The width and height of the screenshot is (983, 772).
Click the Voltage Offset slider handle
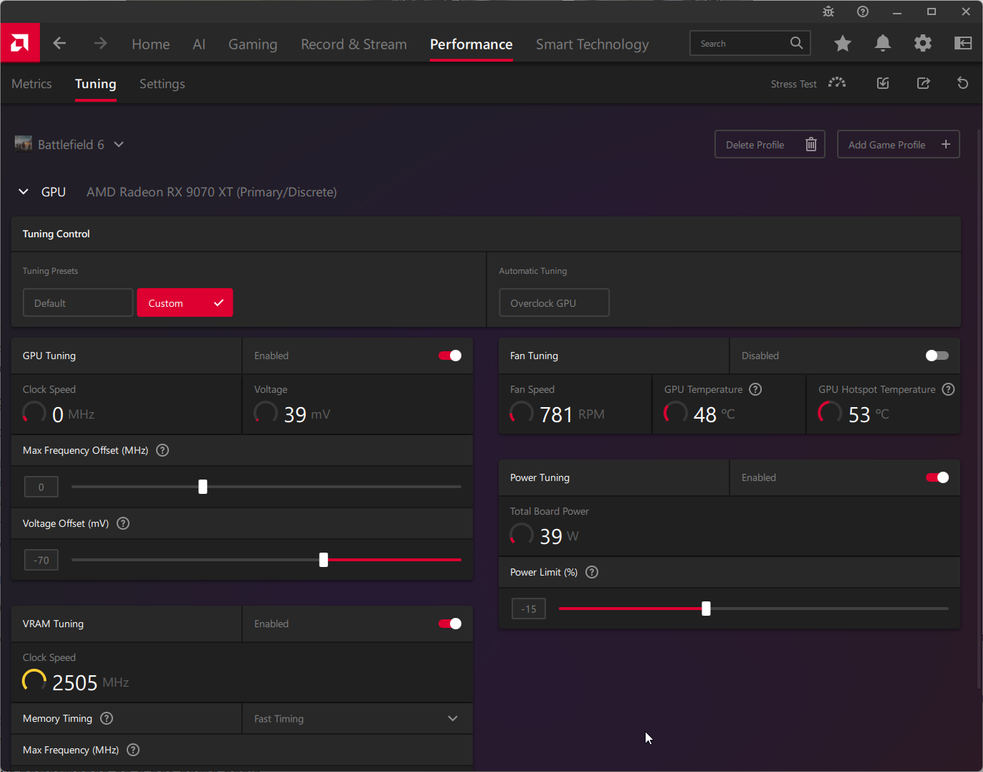pyautogui.click(x=323, y=559)
